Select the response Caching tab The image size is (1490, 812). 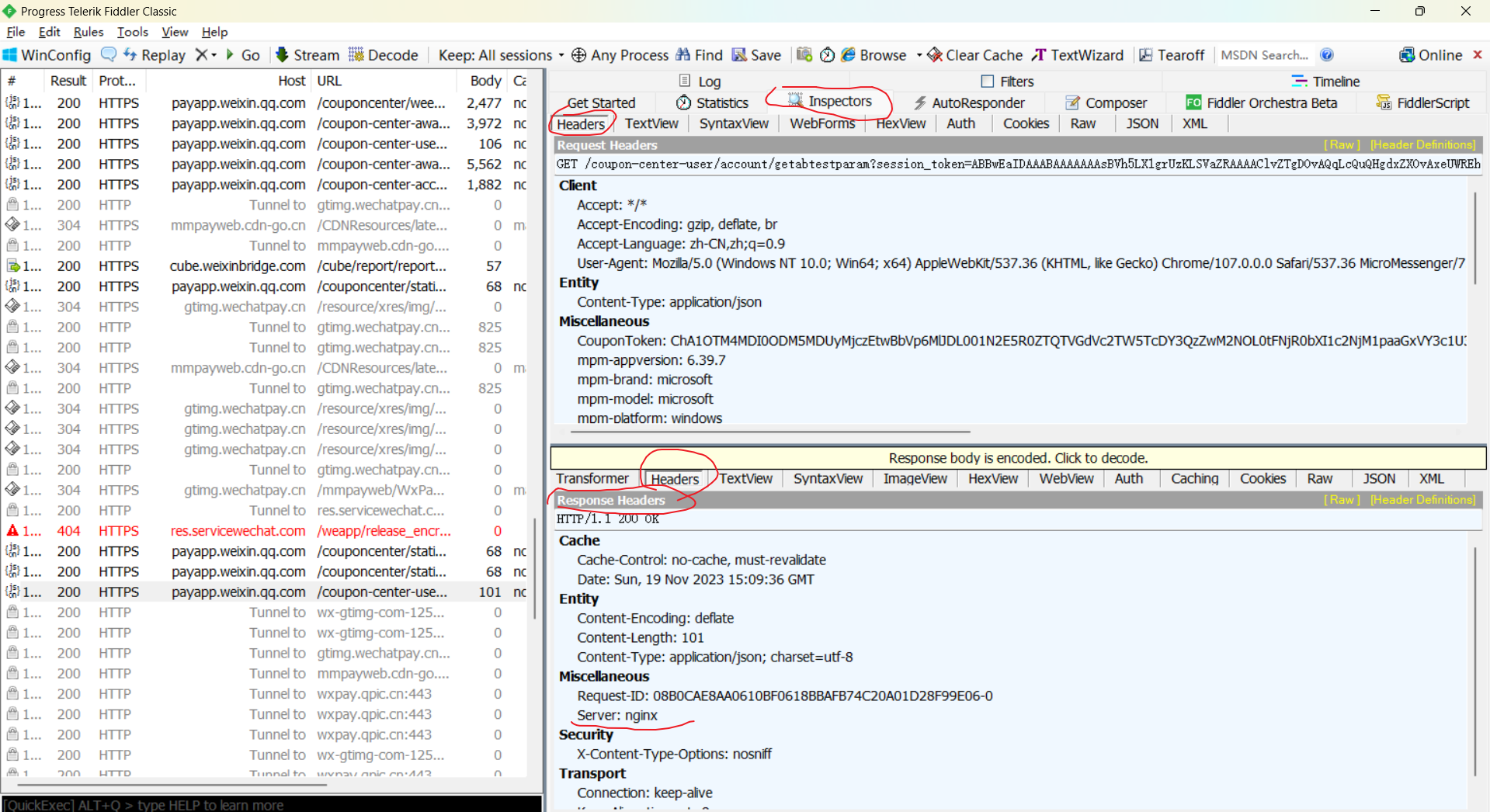[1194, 479]
